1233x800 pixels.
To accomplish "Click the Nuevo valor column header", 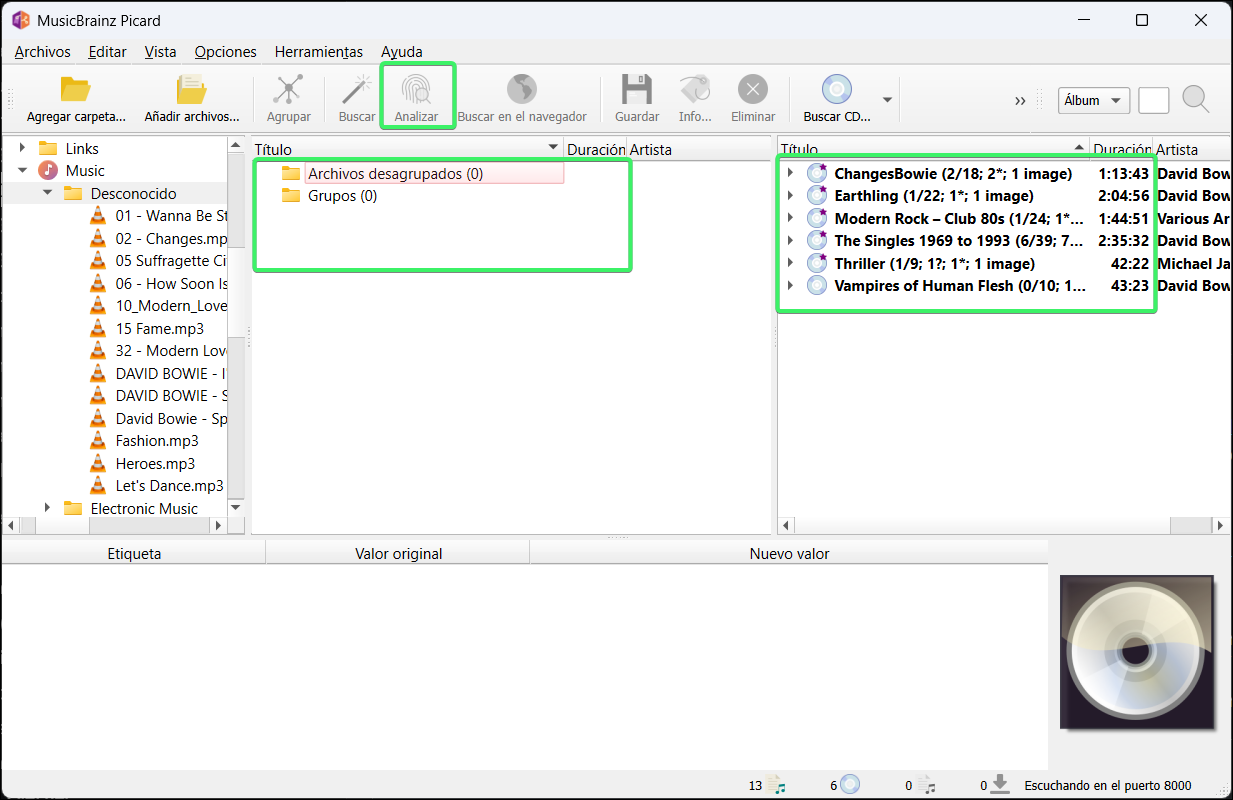I will coord(789,553).
